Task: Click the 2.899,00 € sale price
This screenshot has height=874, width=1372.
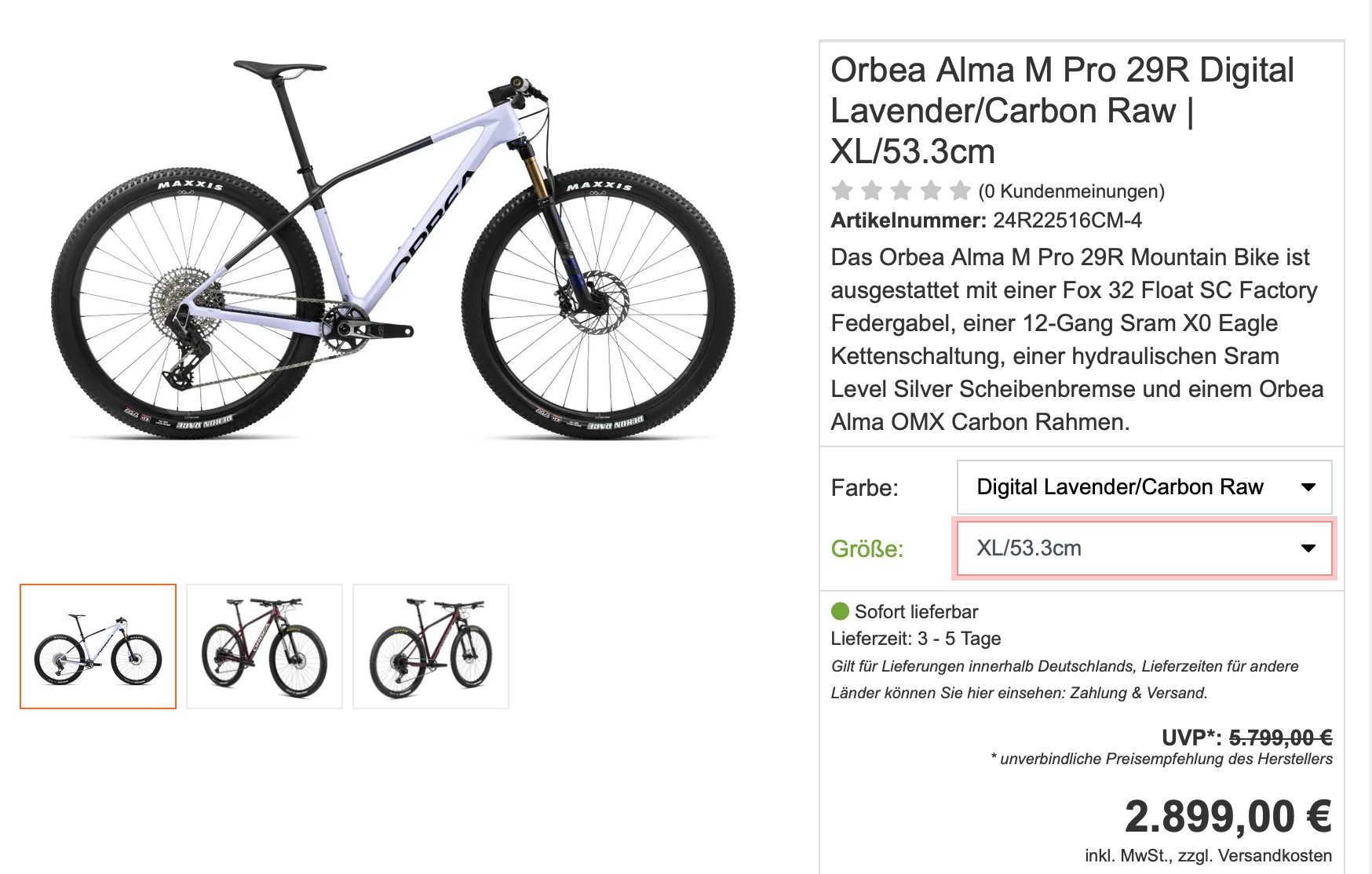Action: [1228, 817]
